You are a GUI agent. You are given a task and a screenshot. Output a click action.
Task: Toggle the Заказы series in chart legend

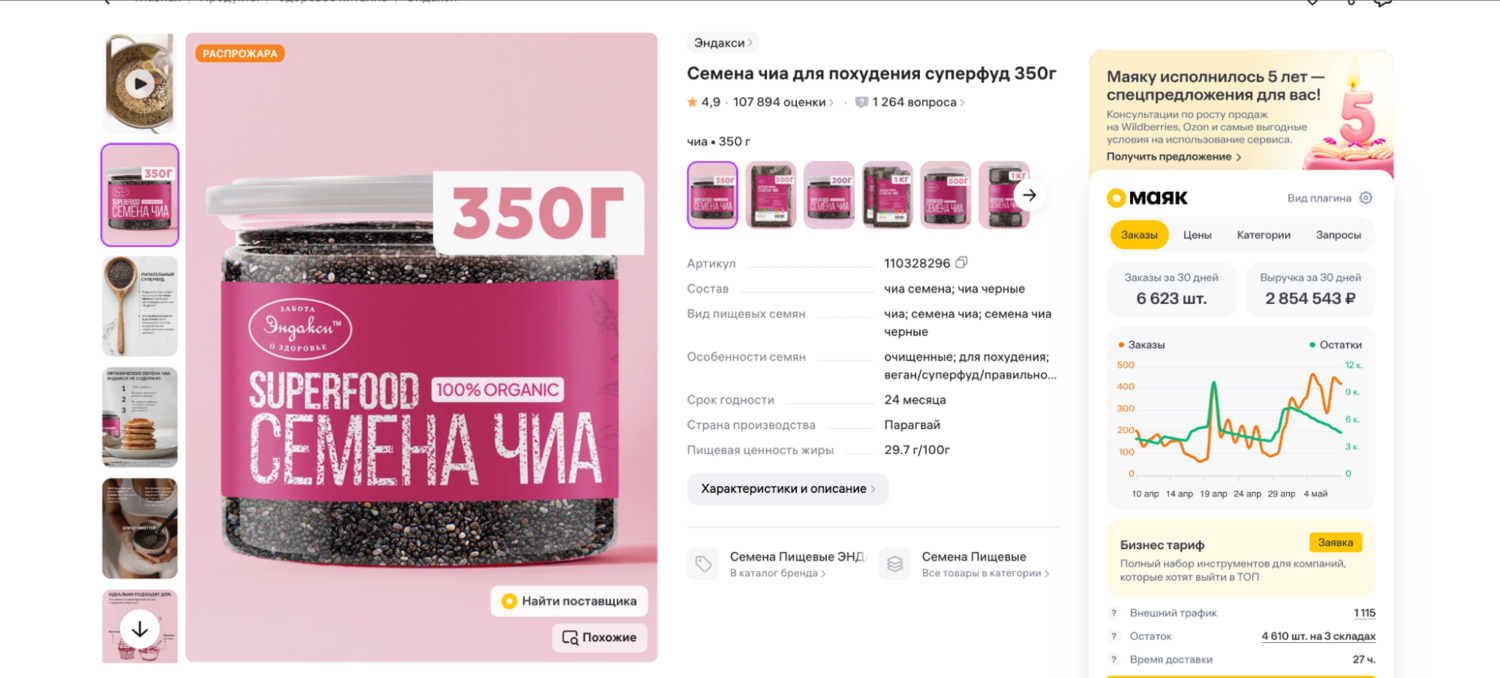click(1141, 345)
